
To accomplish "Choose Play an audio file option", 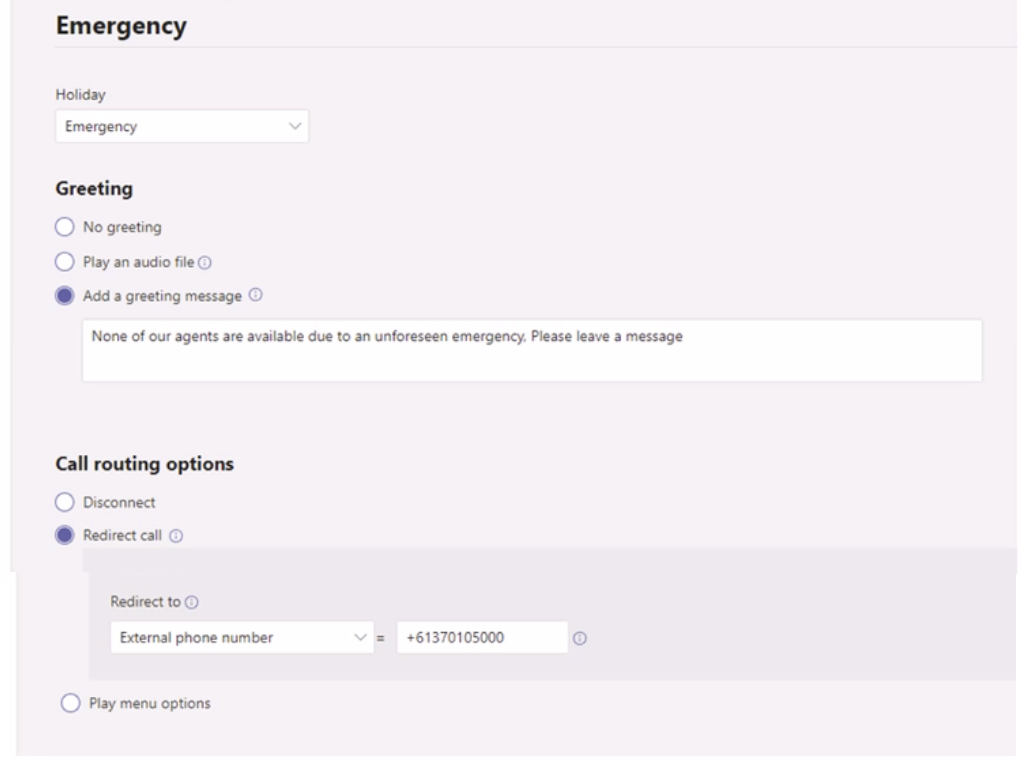I will [65, 262].
